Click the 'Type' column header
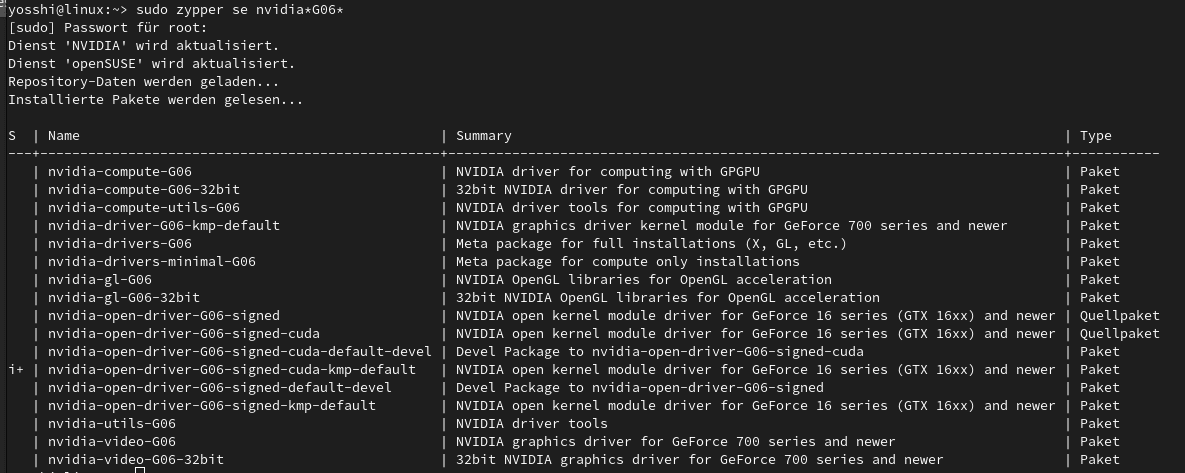The height and width of the screenshot is (473, 1185). click(1096, 136)
